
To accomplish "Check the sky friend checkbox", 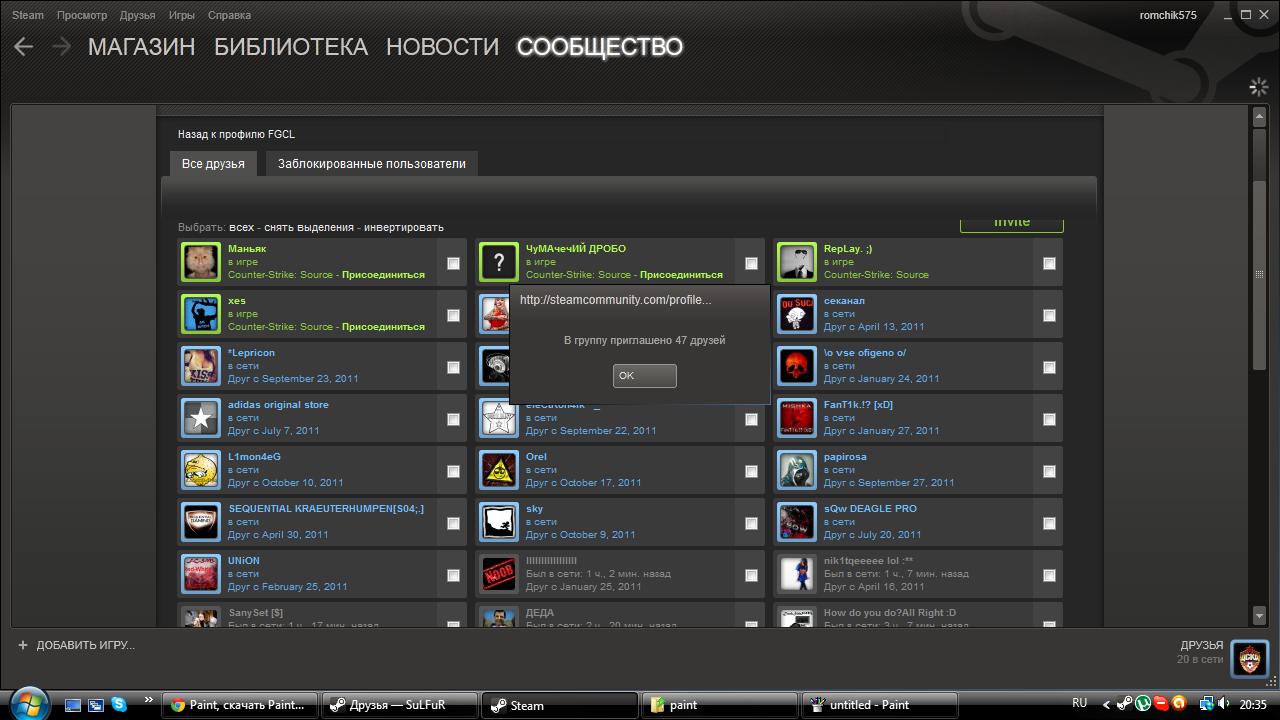I will tap(751, 523).
